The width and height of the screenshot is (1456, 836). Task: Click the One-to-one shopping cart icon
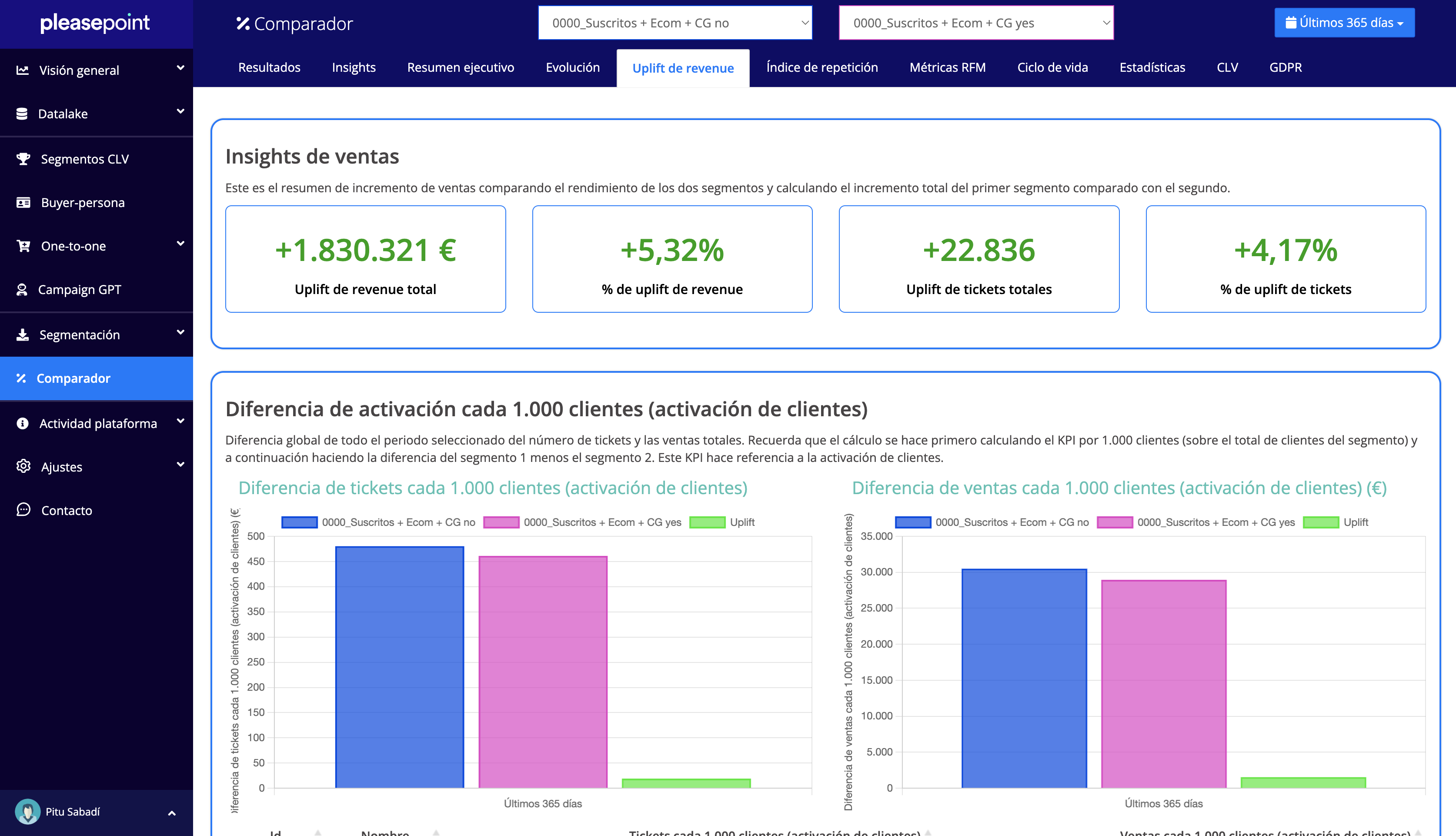(23, 246)
